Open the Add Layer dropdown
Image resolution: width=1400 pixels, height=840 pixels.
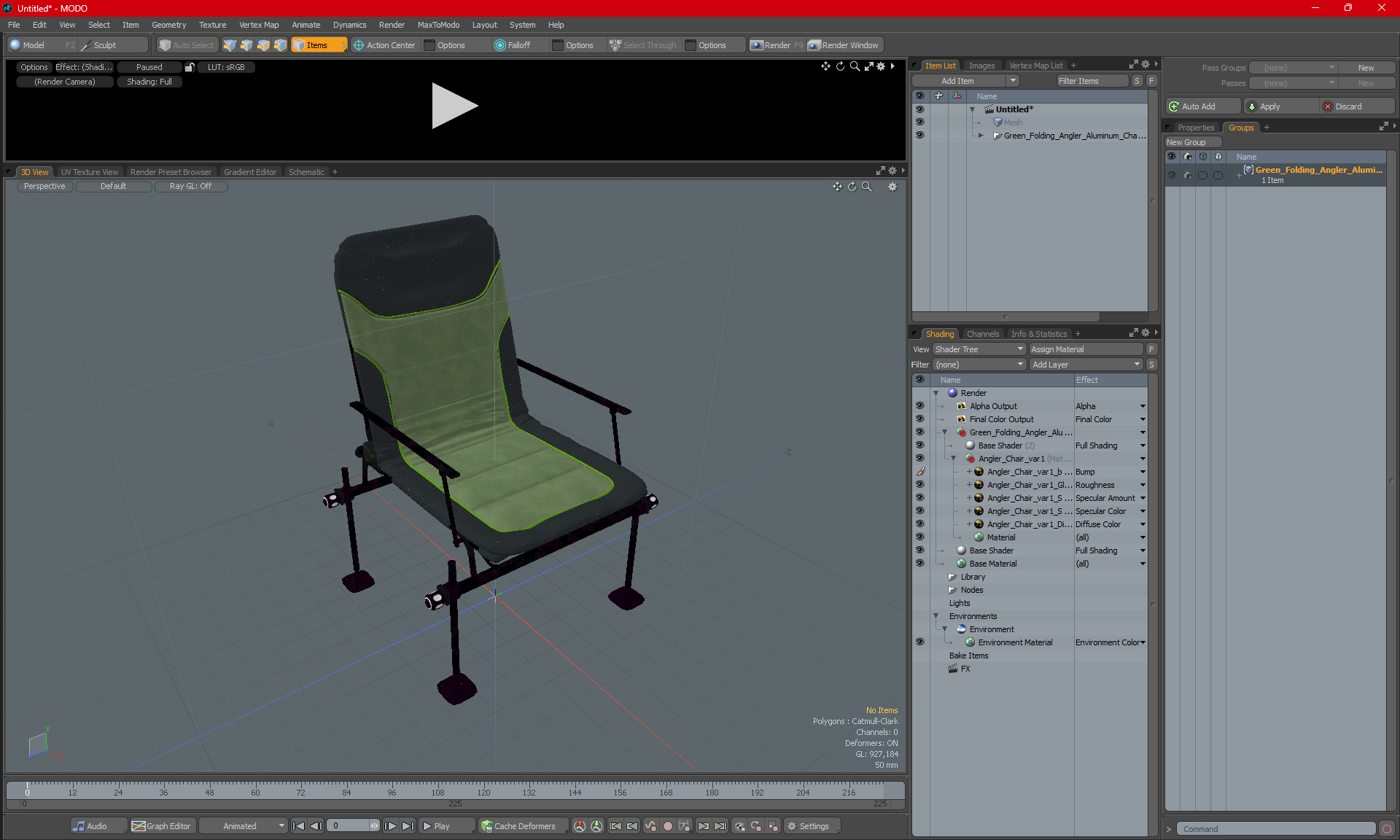pyautogui.click(x=1086, y=365)
